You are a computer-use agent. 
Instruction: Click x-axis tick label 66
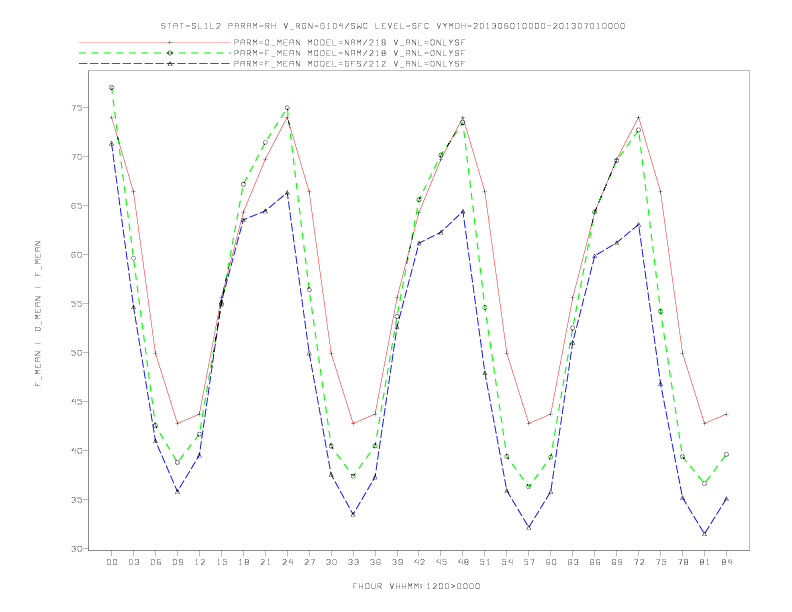595,562
